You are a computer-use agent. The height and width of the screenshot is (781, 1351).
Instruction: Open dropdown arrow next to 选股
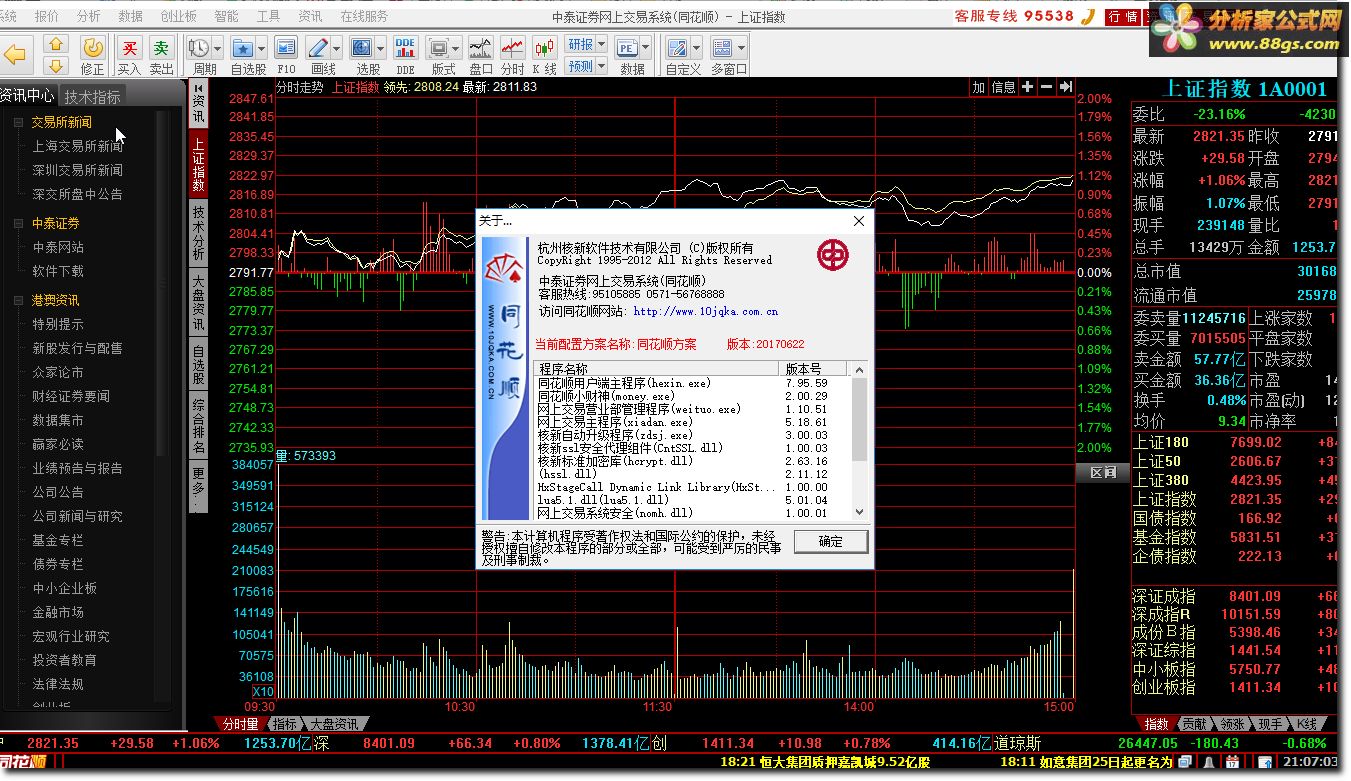pyautogui.click(x=380, y=48)
